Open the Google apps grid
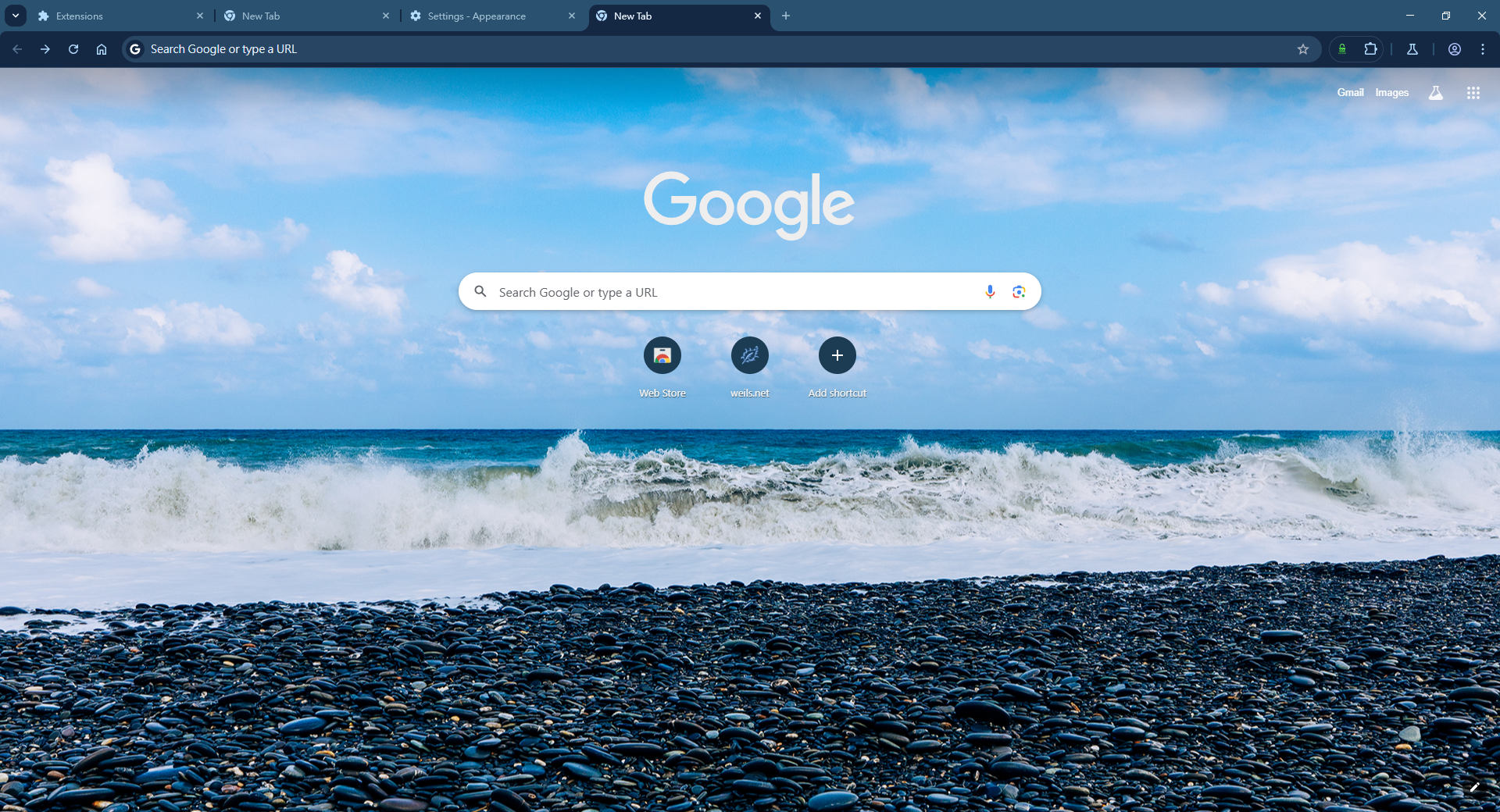1500x812 pixels. (1473, 93)
